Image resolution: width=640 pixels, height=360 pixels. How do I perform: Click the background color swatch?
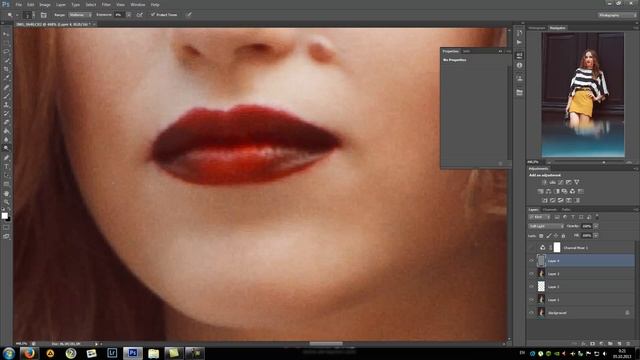point(9,219)
